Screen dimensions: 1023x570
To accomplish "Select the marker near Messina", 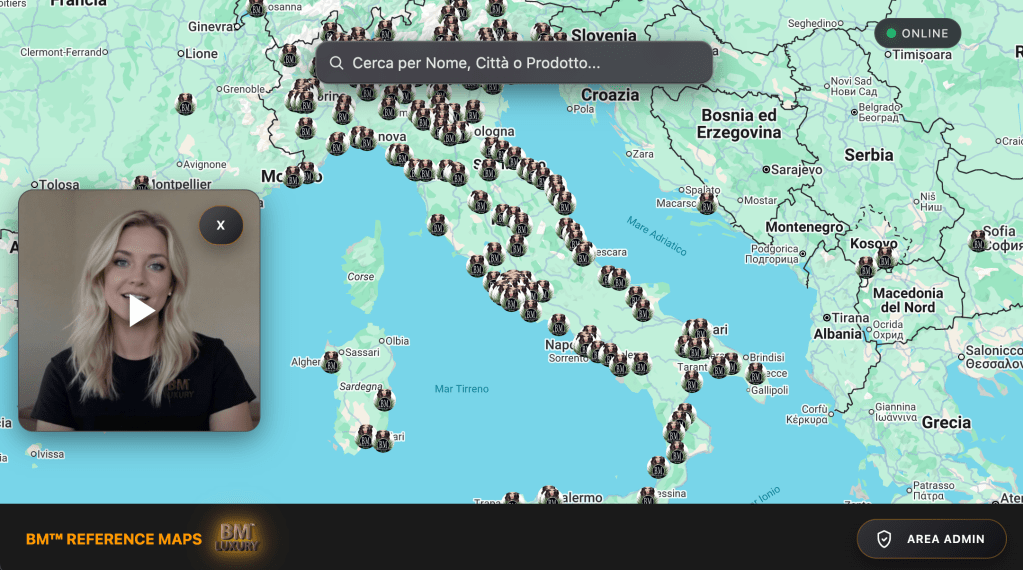I will click(x=647, y=495).
